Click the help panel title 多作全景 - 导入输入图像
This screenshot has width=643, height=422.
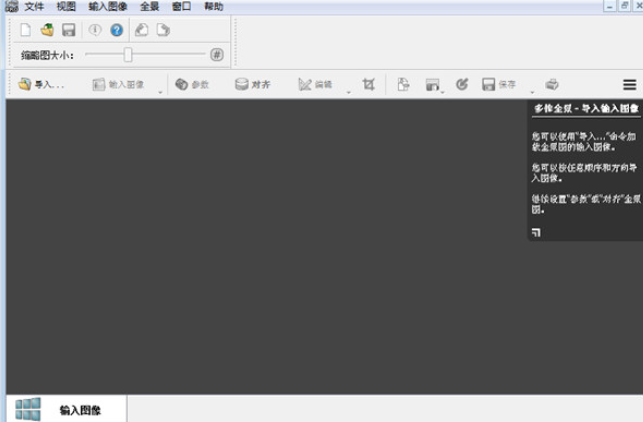click(586, 108)
